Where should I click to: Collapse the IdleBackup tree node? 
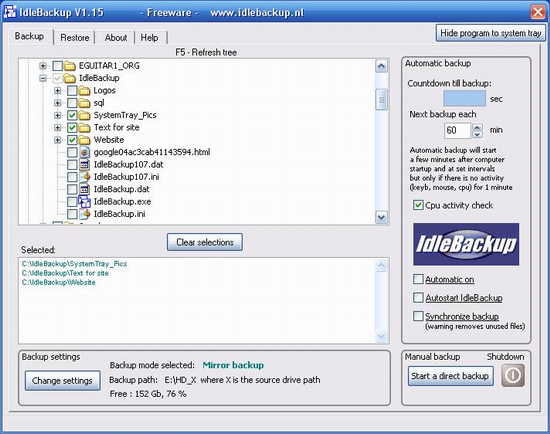(x=43, y=78)
